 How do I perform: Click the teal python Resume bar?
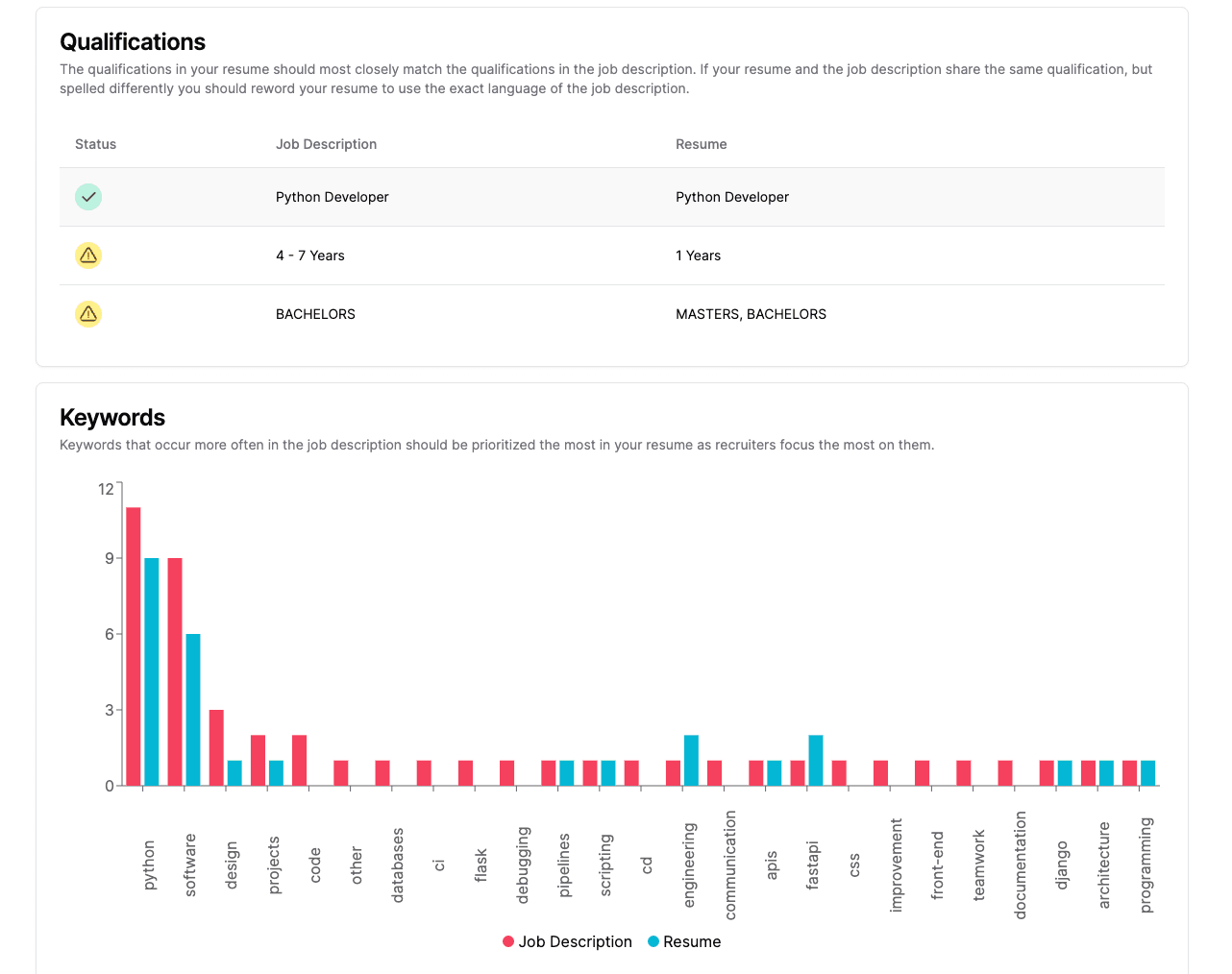point(152,671)
